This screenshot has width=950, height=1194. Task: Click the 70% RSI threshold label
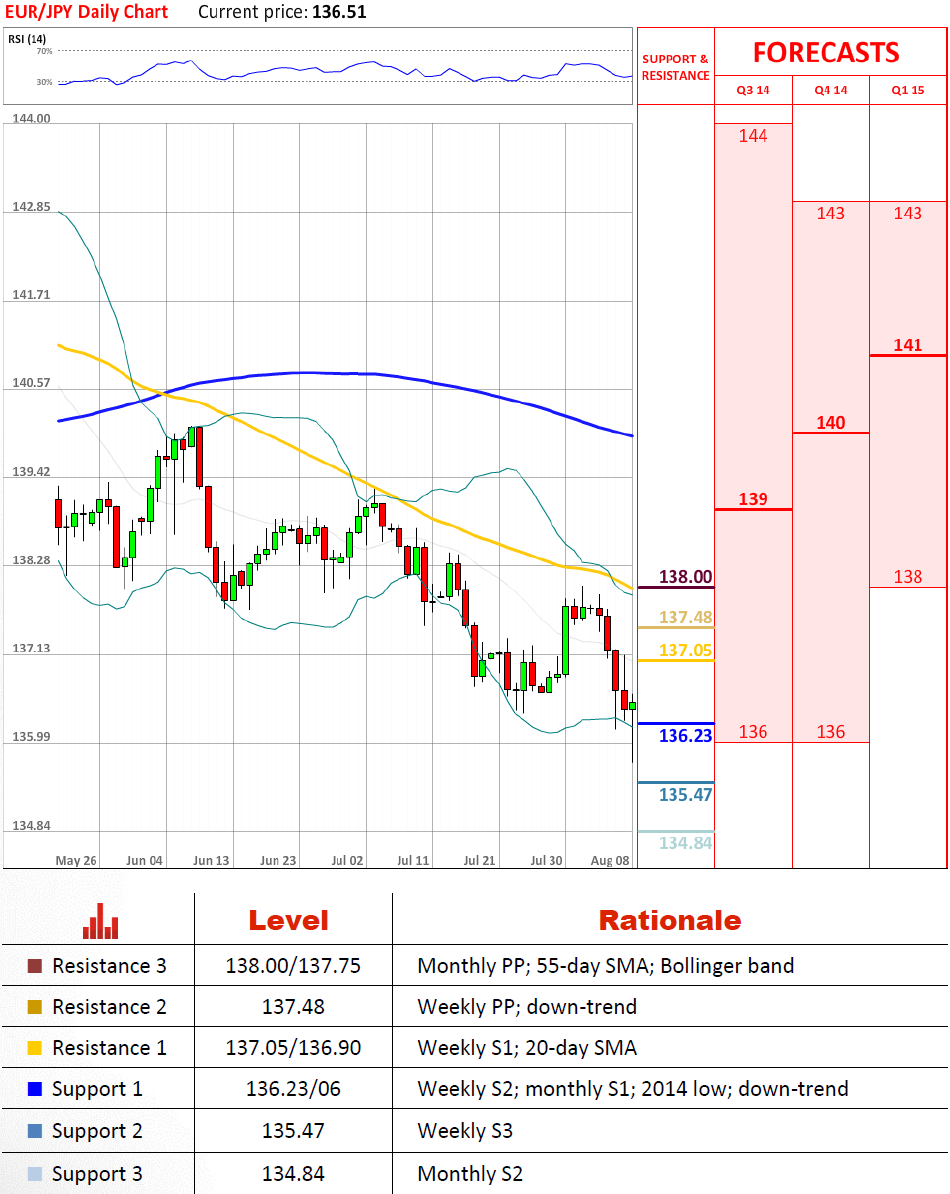click(x=44, y=51)
